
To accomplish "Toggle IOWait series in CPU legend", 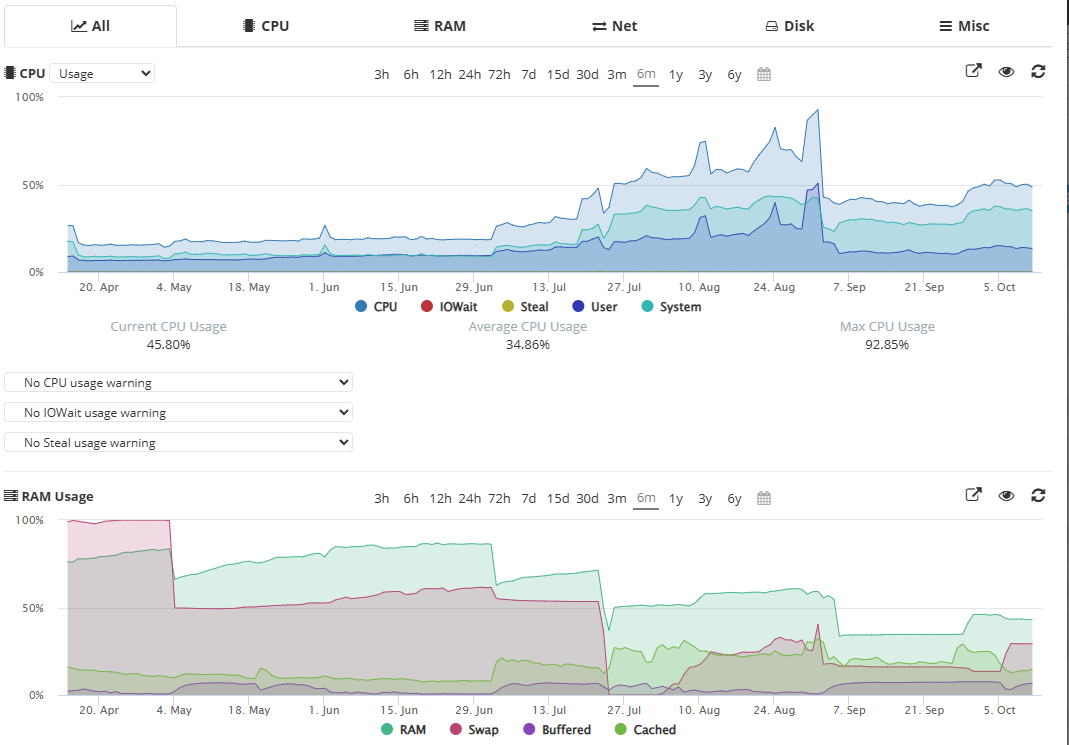I will pos(449,307).
